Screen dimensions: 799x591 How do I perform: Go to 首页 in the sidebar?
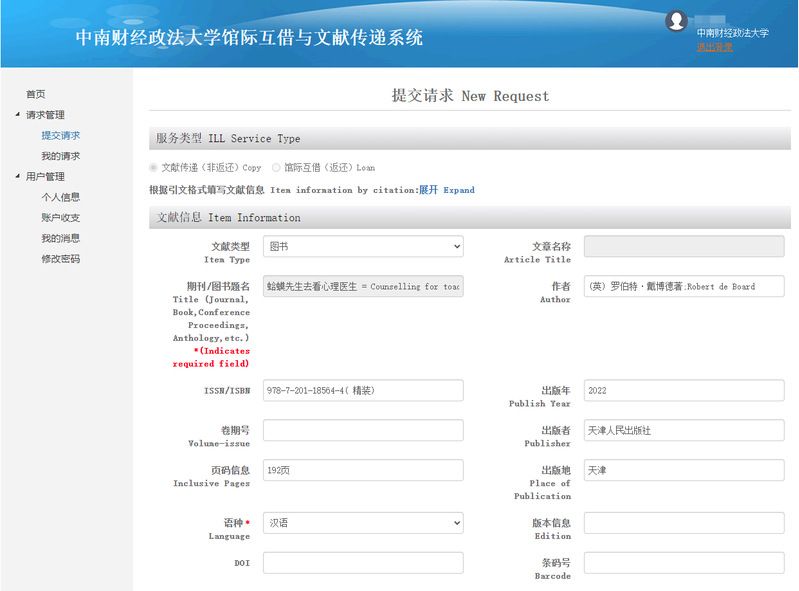point(36,94)
